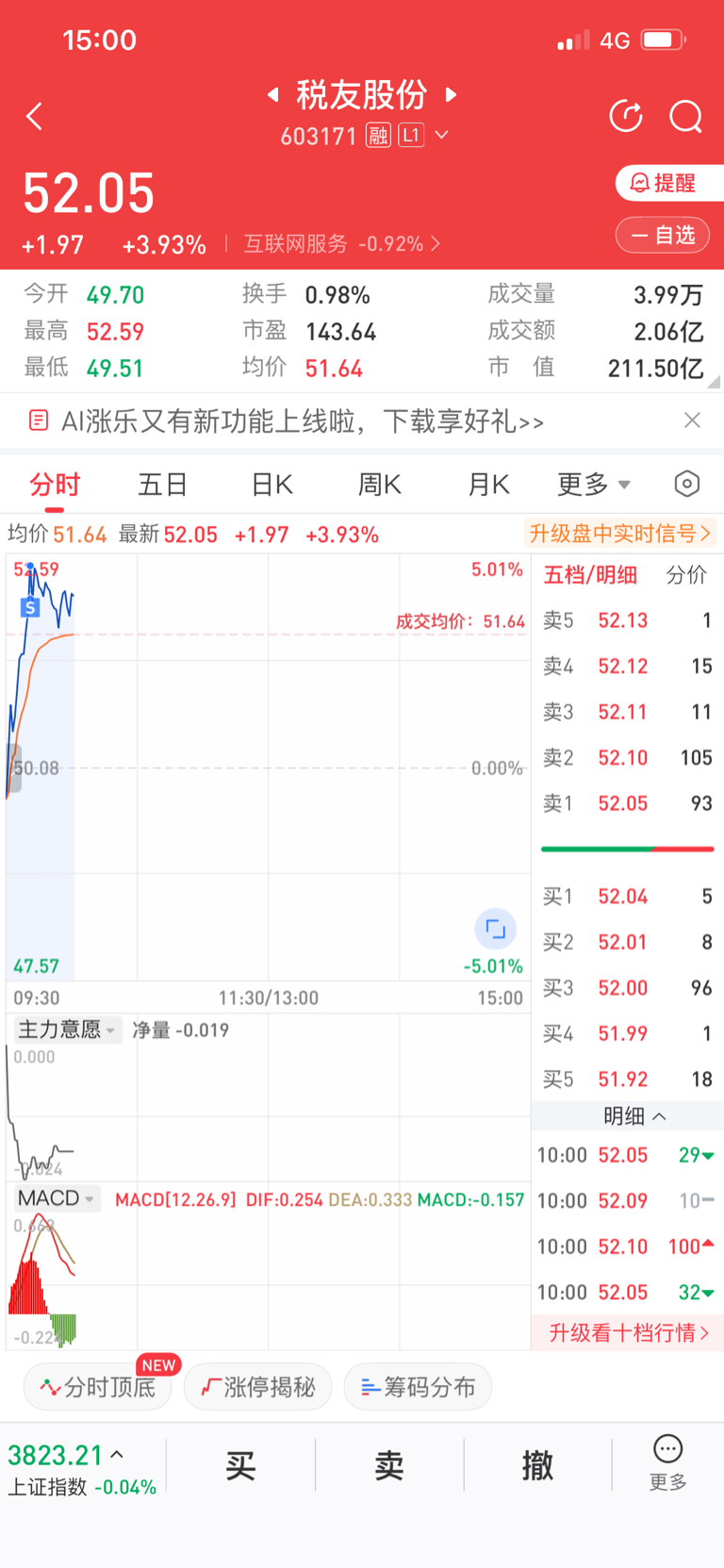This screenshot has width=724, height=1568.
Task: Tap trade detail 52.09 with 10 volume
Action: click(x=626, y=1200)
